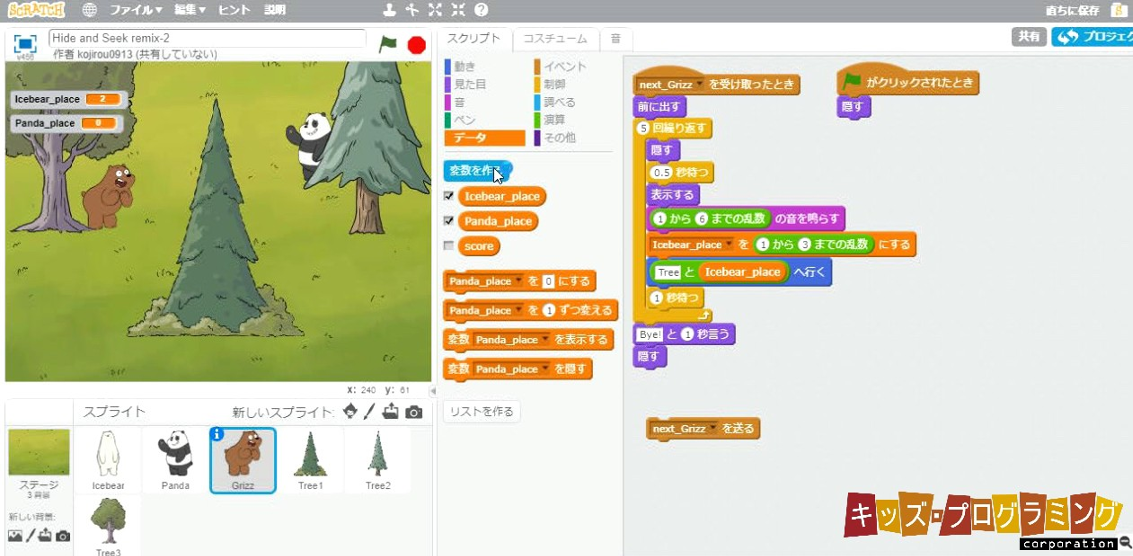
Task: Click the block help question mark icon
Action: 481,10
